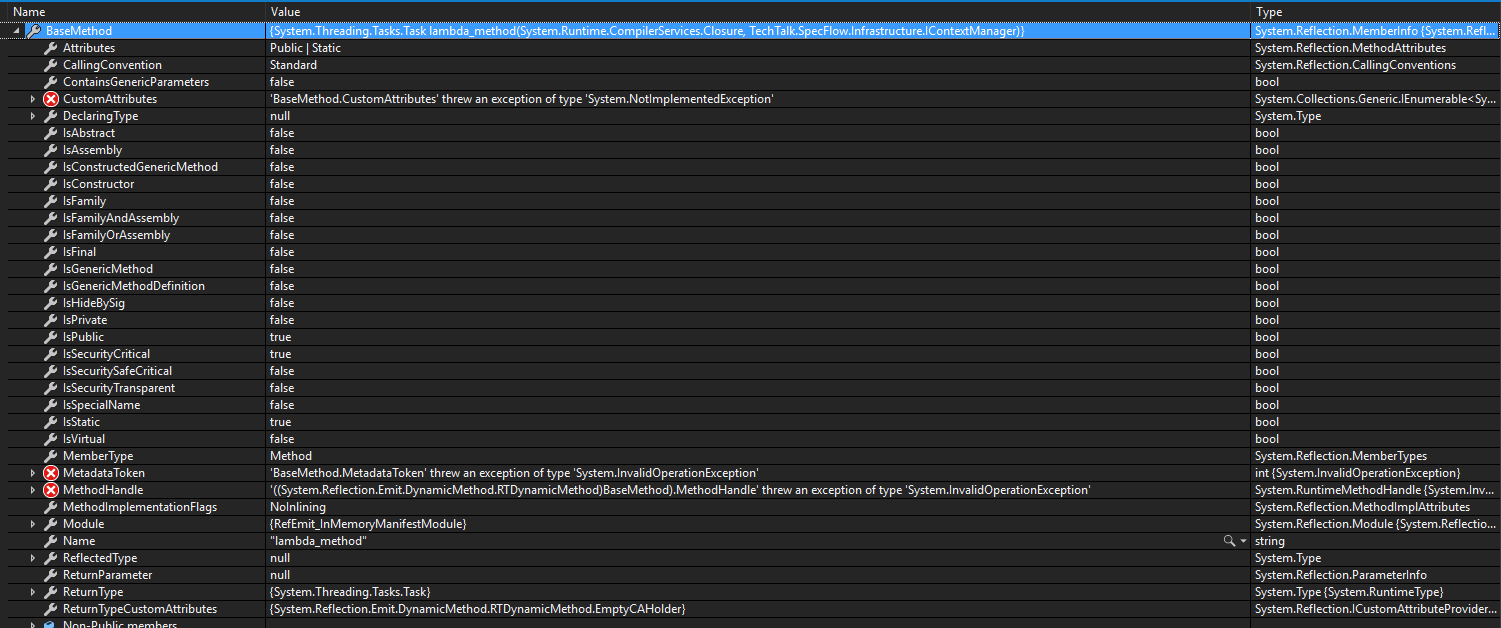Click the System.Reflection.CallingConventions type cell
This screenshot has height=628, width=1501.
(x=1355, y=65)
